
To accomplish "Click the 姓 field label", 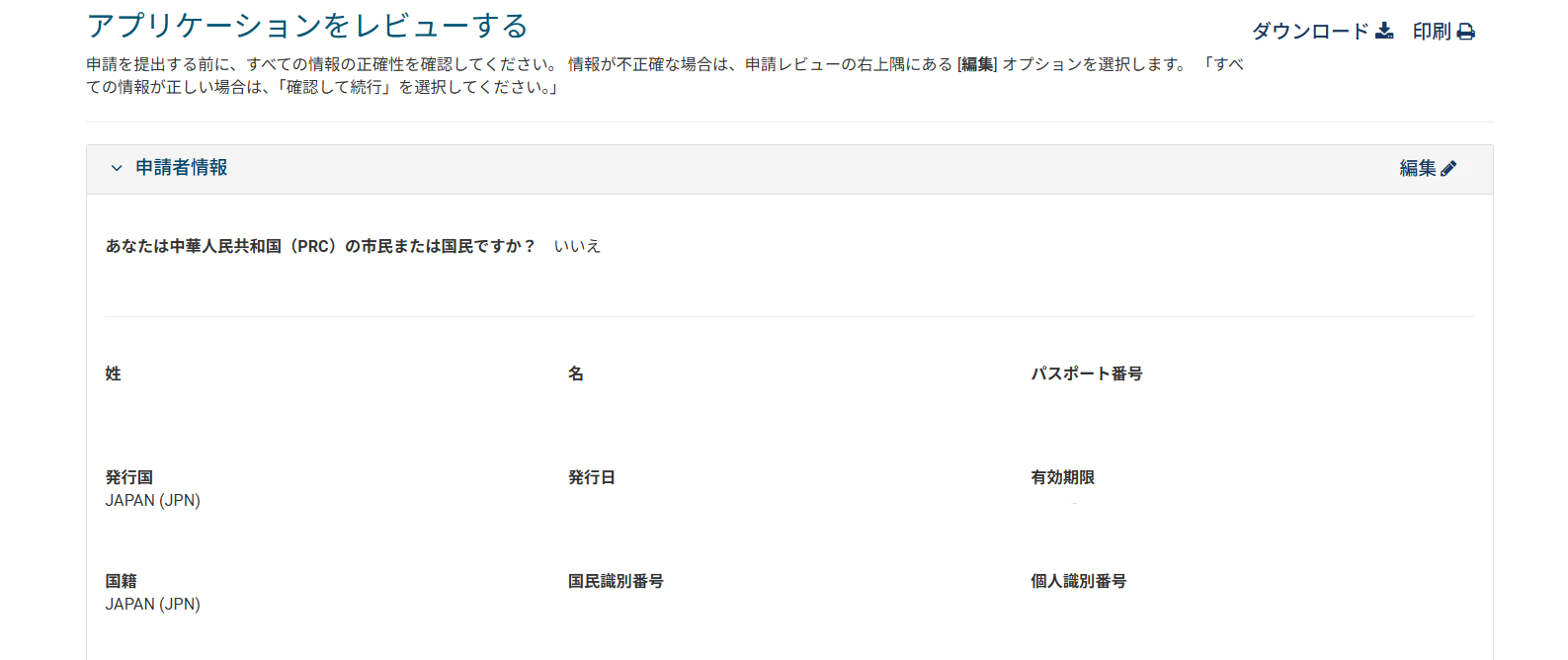I will 114,373.
